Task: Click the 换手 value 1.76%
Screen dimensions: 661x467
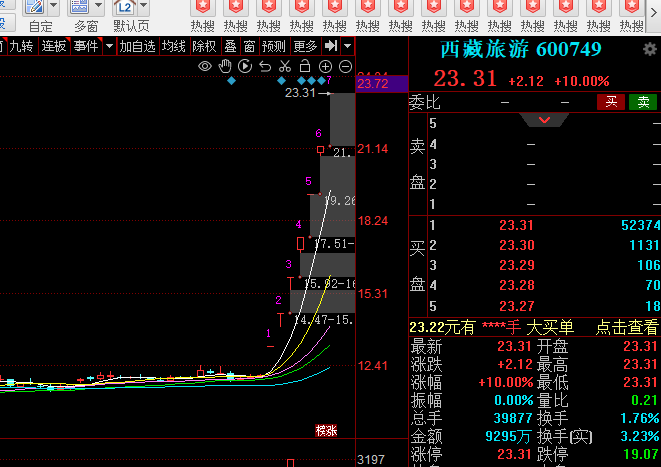Action: [x=640, y=418]
